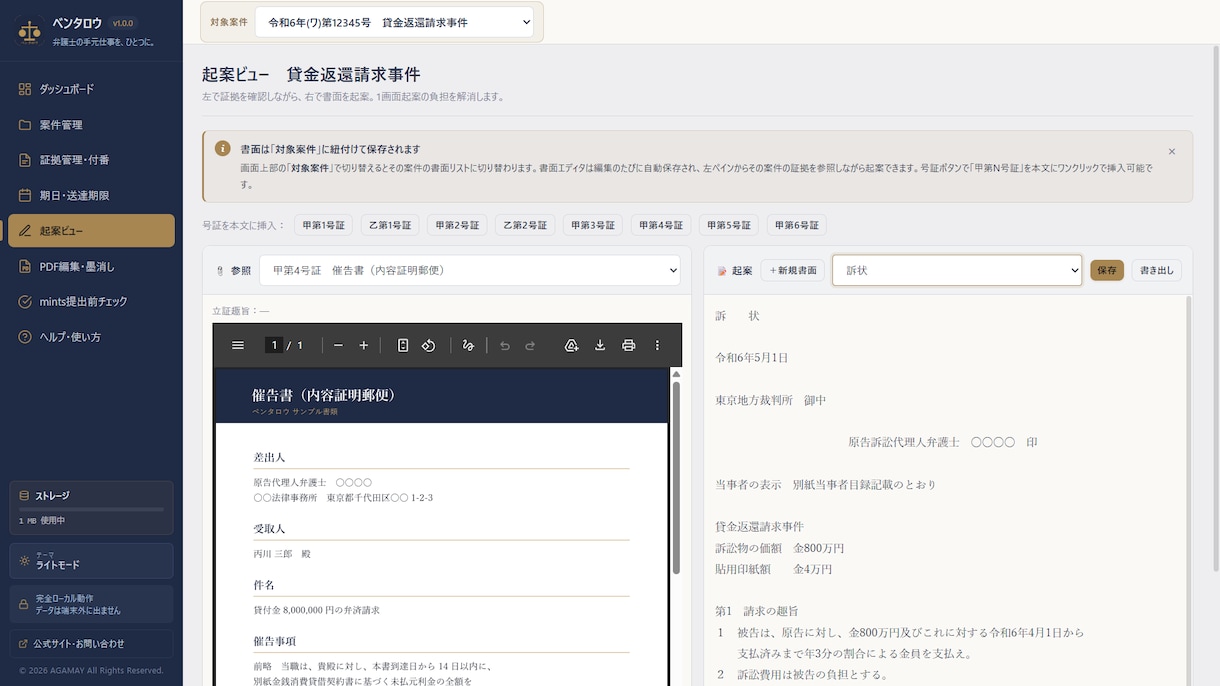Screen dimensions: 1220x686
Task: Open the PDF viewer sidebar menu icon
Action: 238,345
